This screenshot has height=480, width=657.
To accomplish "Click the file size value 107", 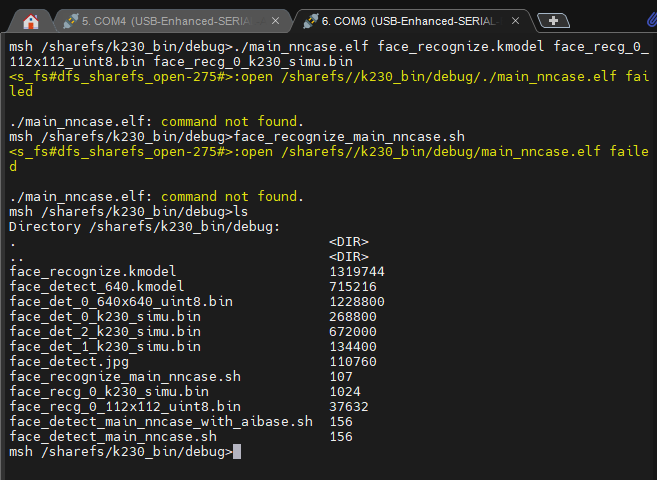I will click(x=341, y=377).
